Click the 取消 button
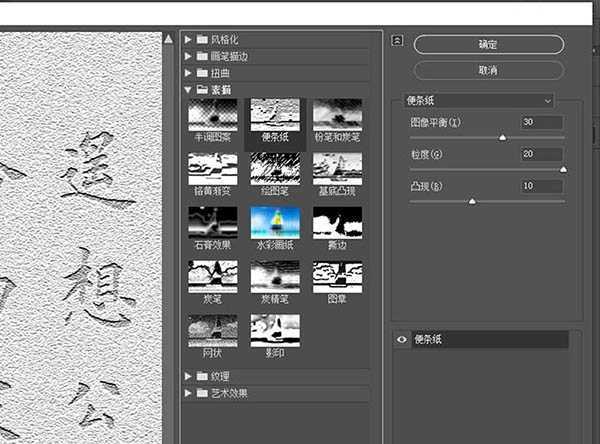Screen dimensions: 600x444 pos(488,71)
